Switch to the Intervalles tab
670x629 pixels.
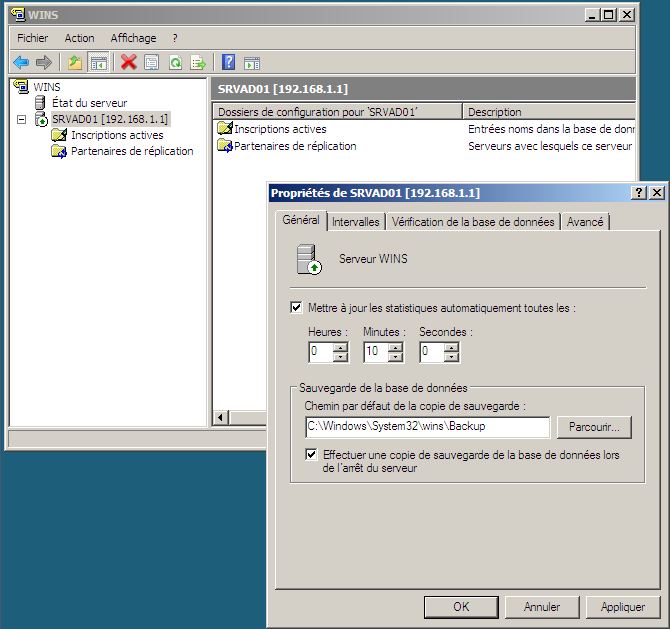click(x=355, y=222)
